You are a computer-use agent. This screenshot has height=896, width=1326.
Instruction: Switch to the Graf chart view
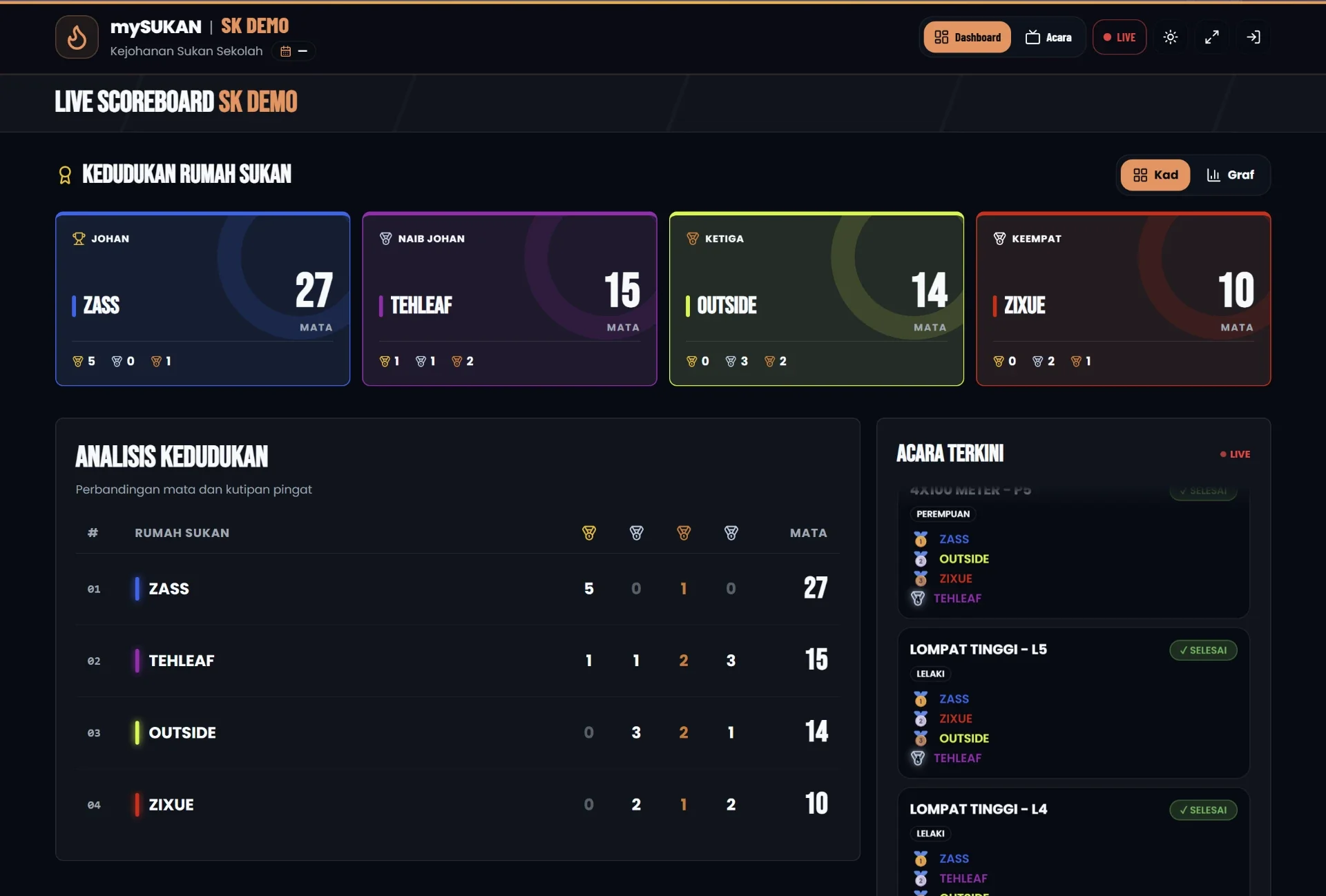click(x=1230, y=175)
